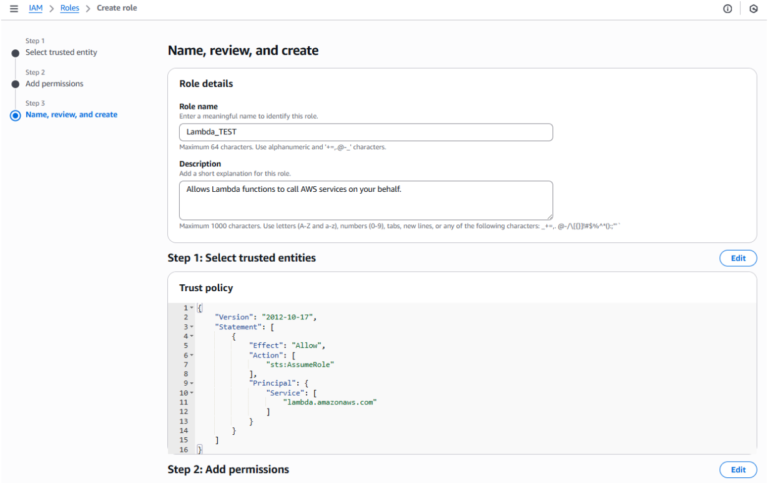Go to Add permissions step
The image size is (768, 483).
point(54,84)
